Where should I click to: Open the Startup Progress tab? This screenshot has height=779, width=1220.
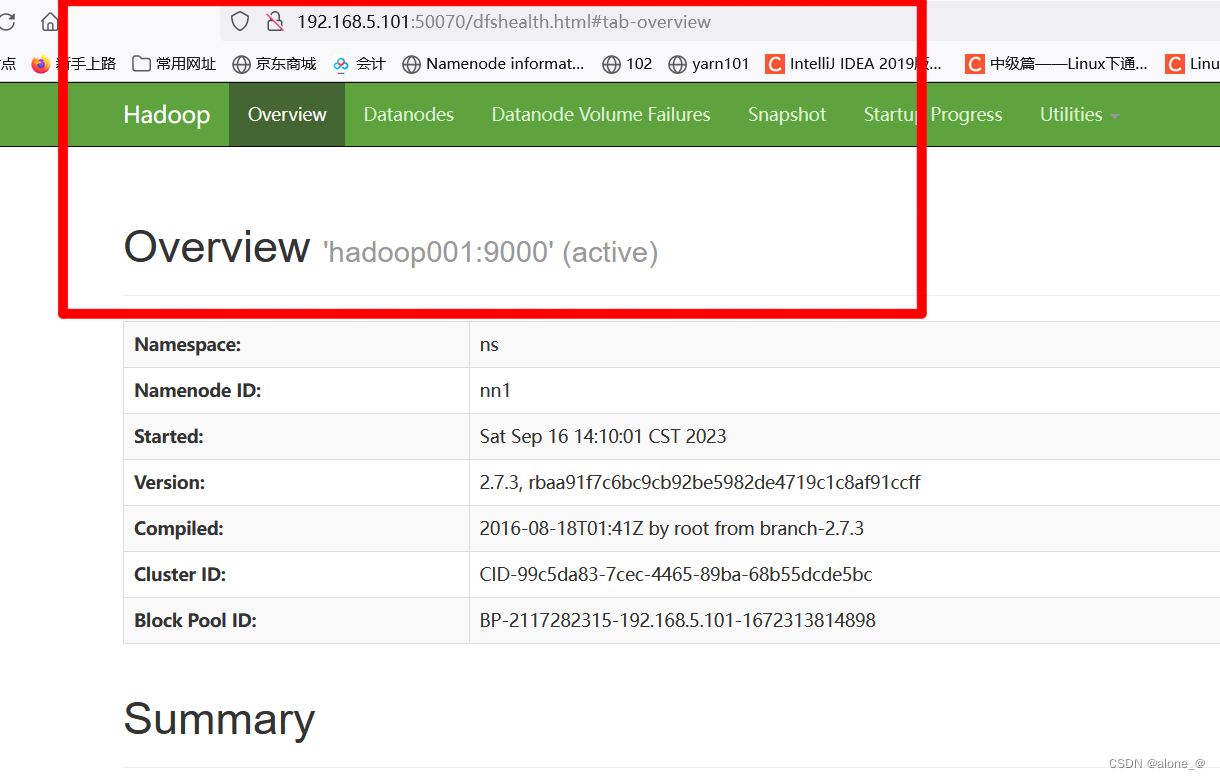tap(933, 115)
